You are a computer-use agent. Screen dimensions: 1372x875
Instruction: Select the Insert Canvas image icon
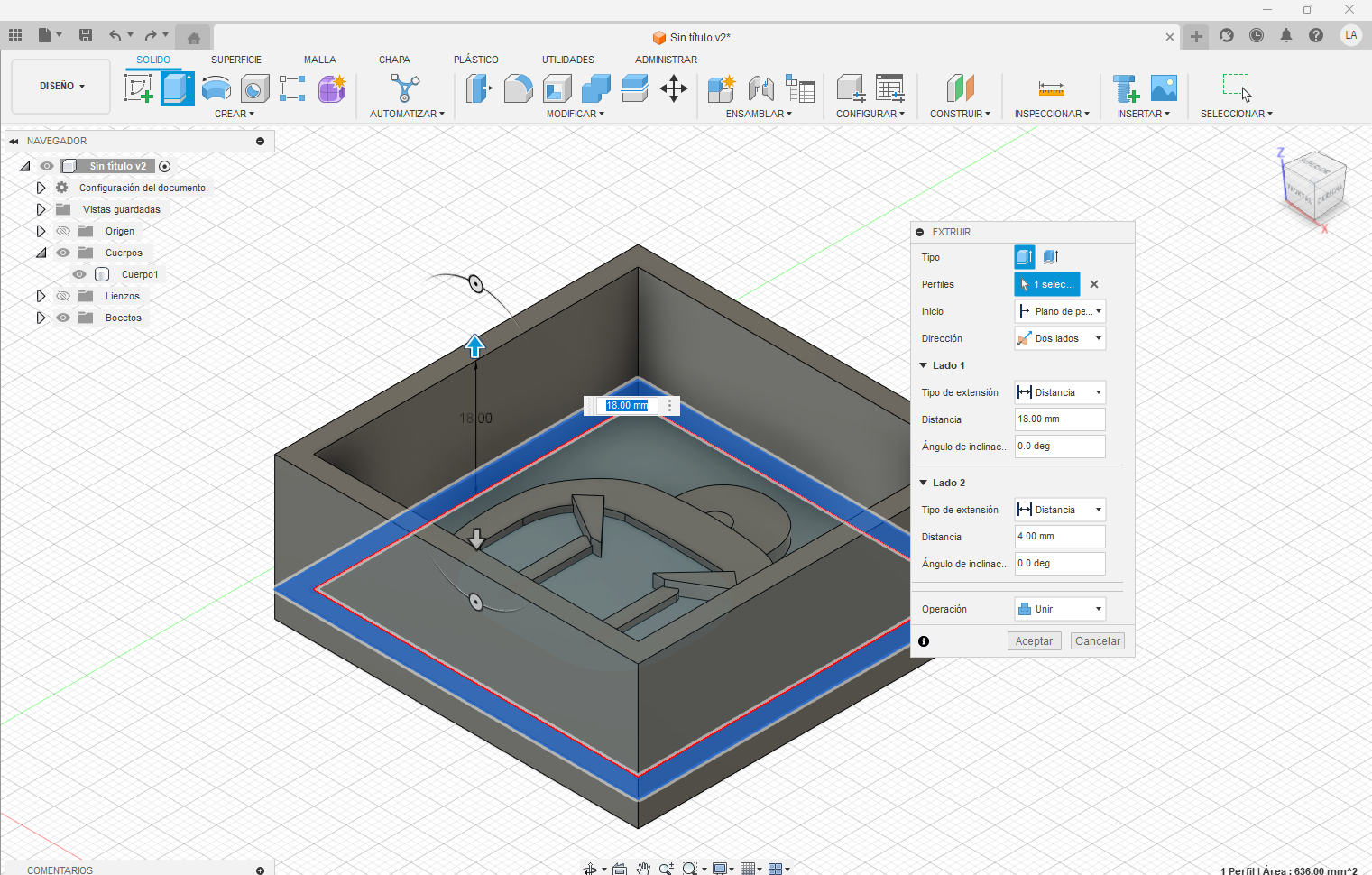(x=1164, y=88)
